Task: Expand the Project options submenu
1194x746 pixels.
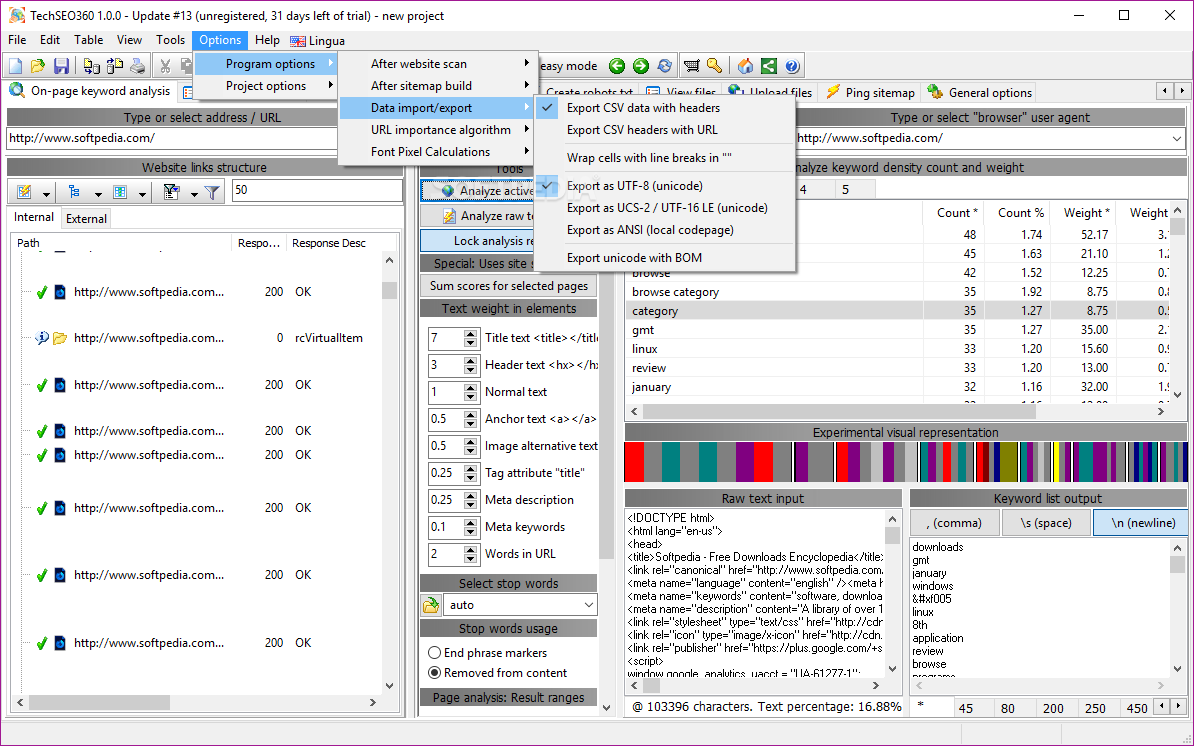Action: click(x=266, y=86)
